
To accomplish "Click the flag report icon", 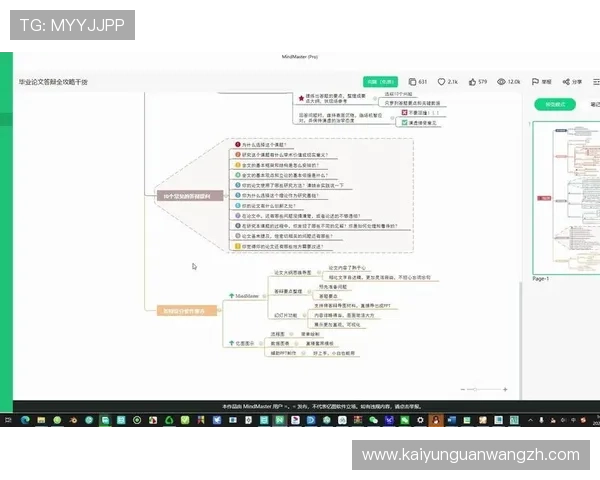I will click(534, 81).
